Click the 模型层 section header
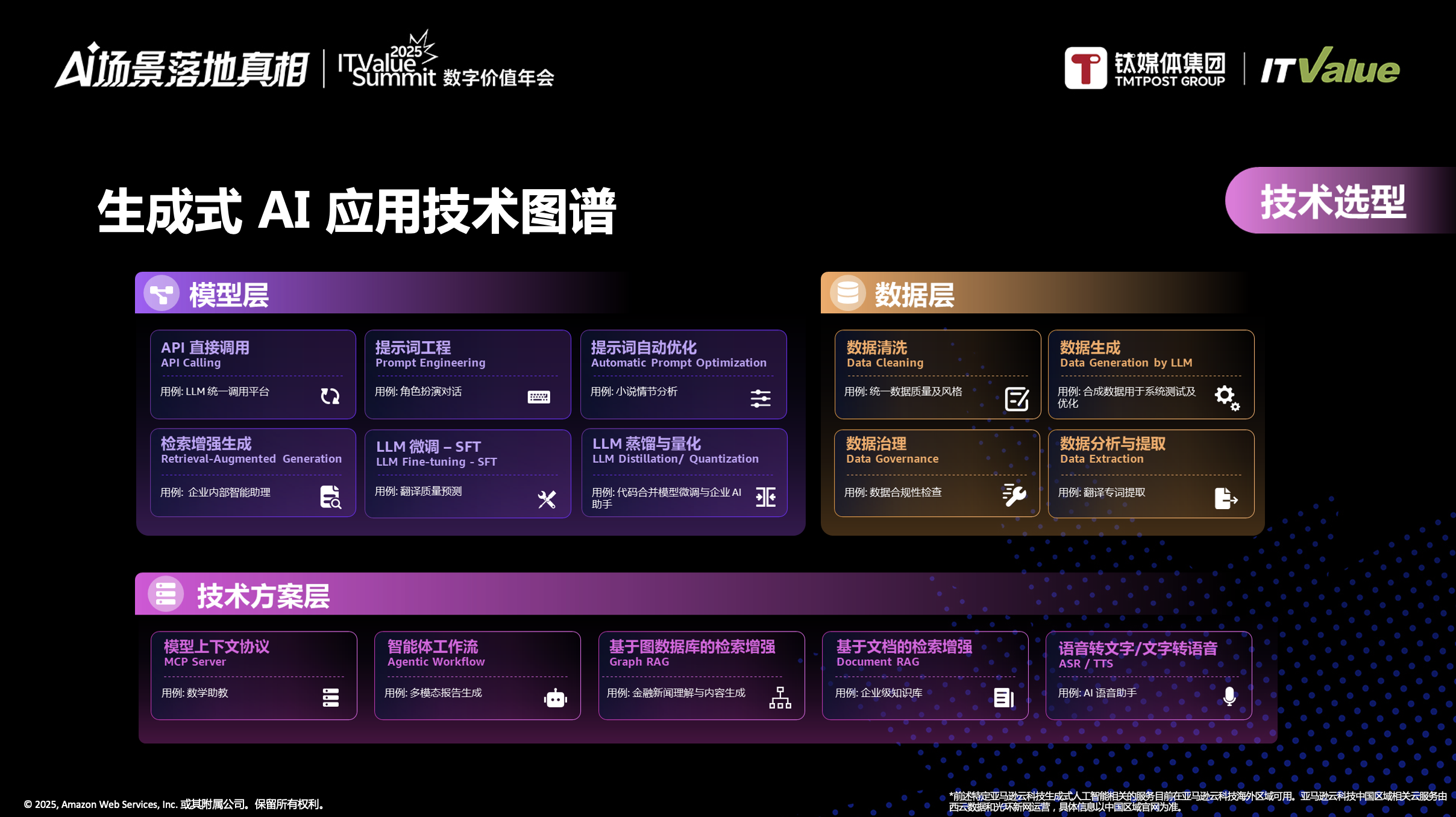The width and height of the screenshot is (1456, 817). [229, 295]
